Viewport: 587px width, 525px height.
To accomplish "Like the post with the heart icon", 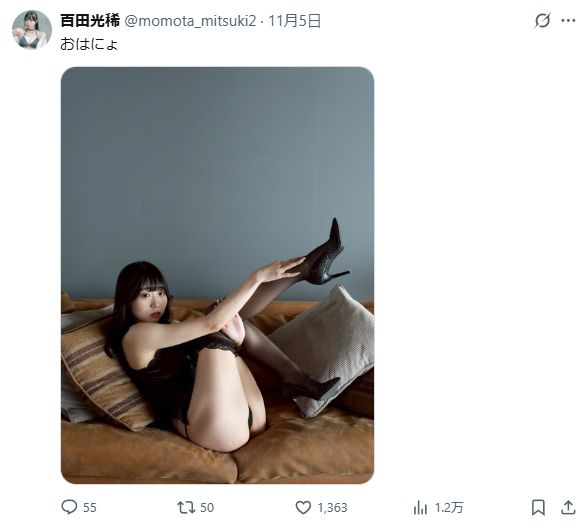I will click(x=303, y=507).
